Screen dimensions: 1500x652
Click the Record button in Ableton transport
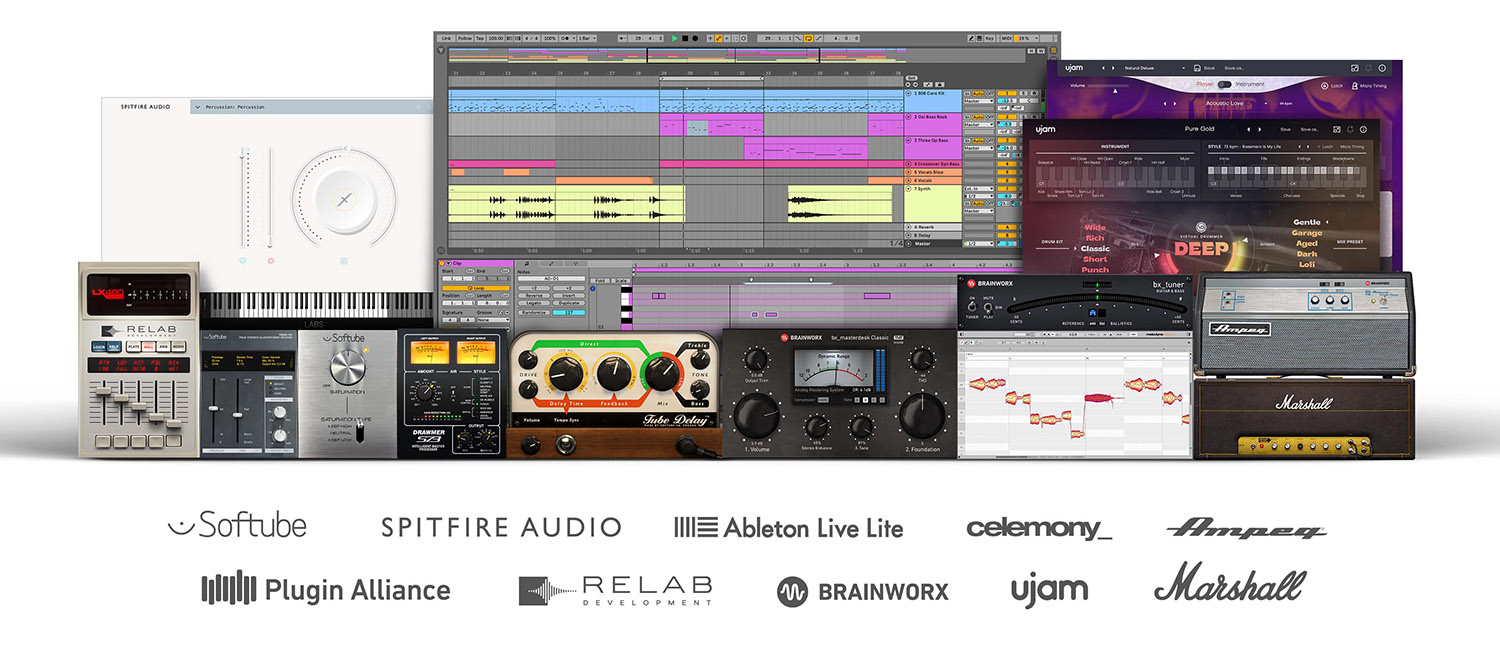coord(694,38)
